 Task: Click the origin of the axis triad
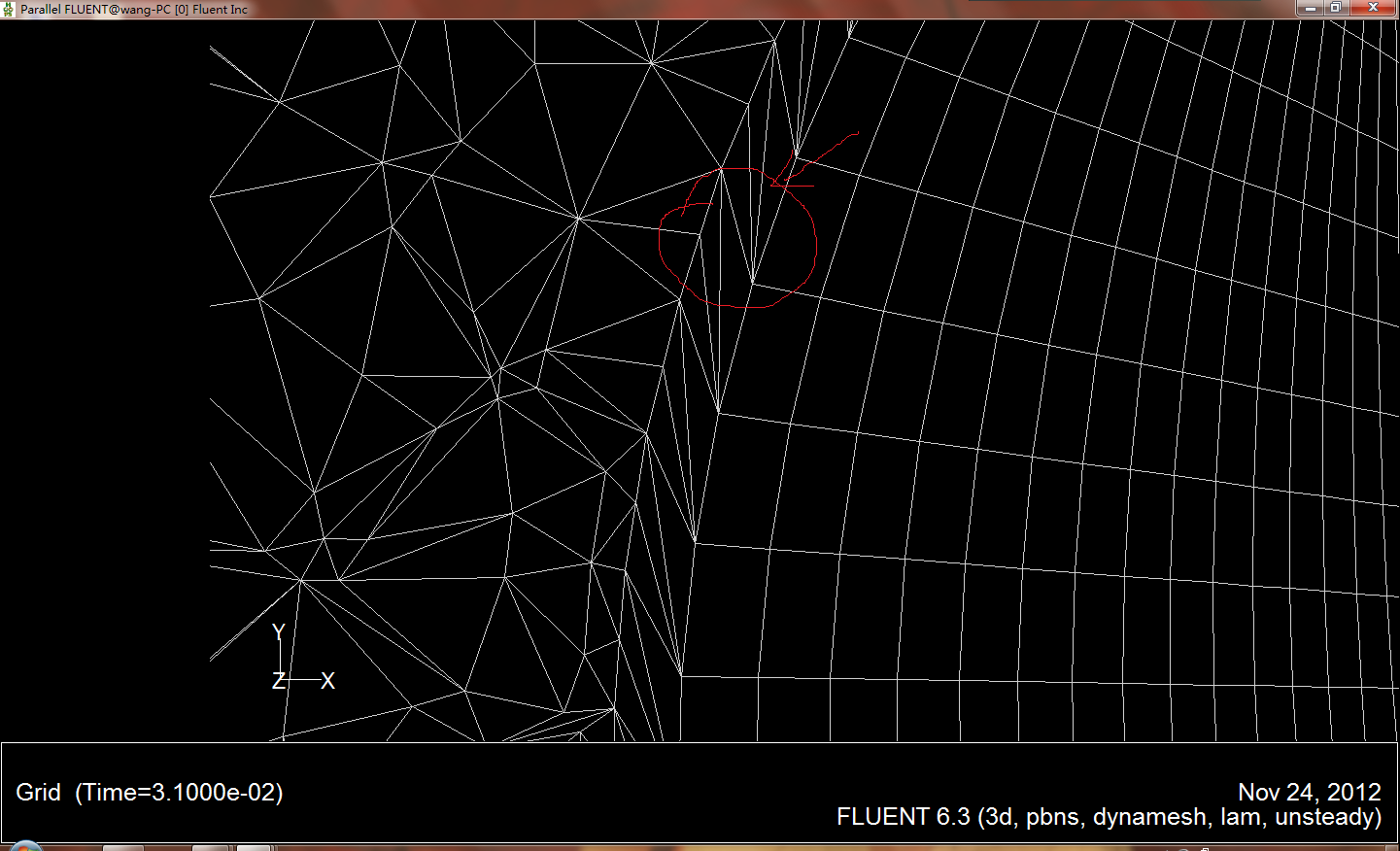(x=282, y=679)
